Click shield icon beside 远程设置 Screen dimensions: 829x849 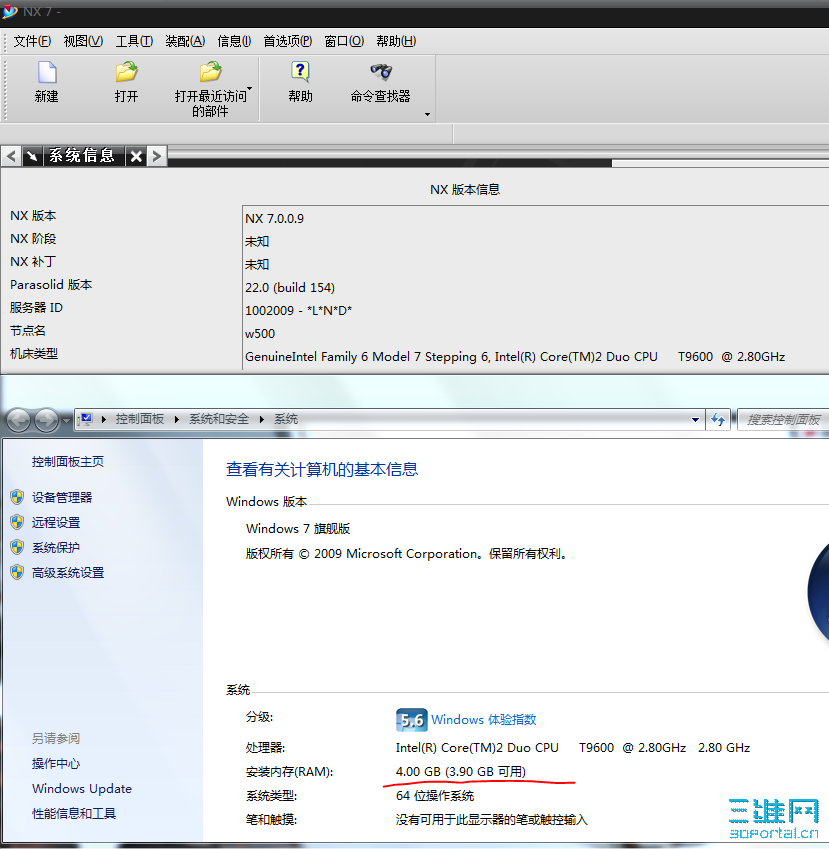(17, 521)
